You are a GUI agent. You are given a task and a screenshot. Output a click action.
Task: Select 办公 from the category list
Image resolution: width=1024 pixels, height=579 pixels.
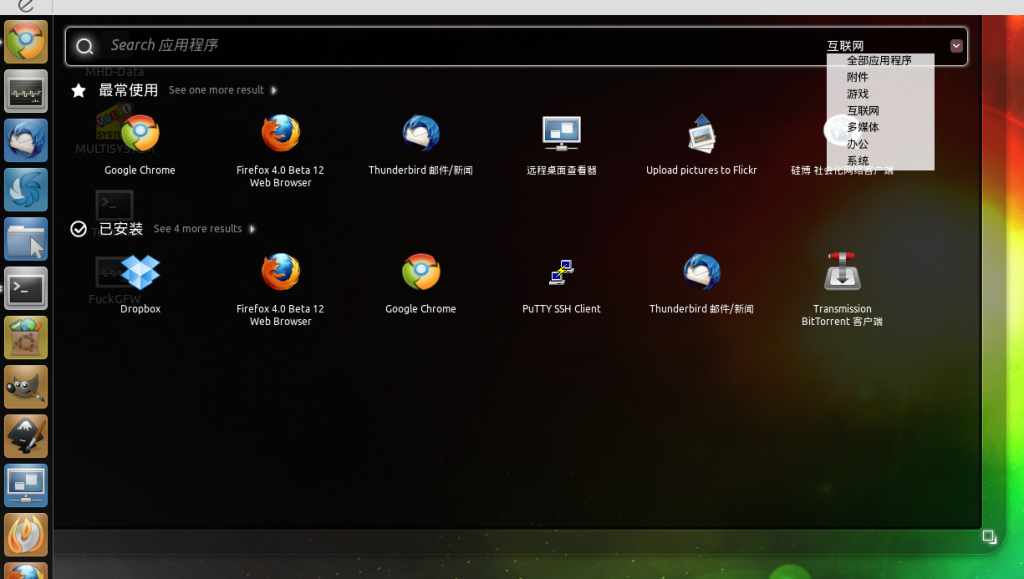857,144
